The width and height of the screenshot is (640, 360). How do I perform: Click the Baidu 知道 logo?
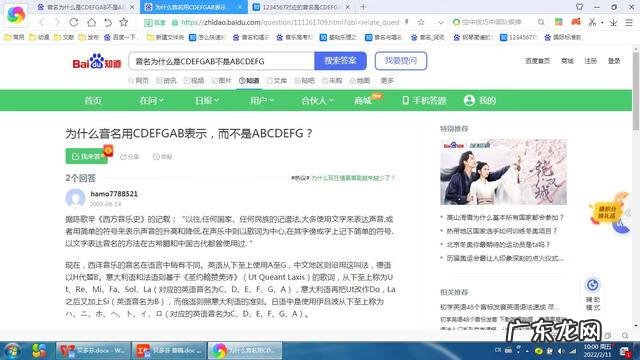pos(97,62)
